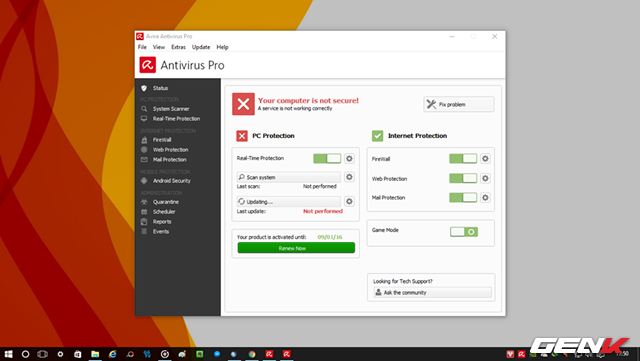The image size is (640, 361).
Task: Open Scan system settings gear
Action: (349, 177)
